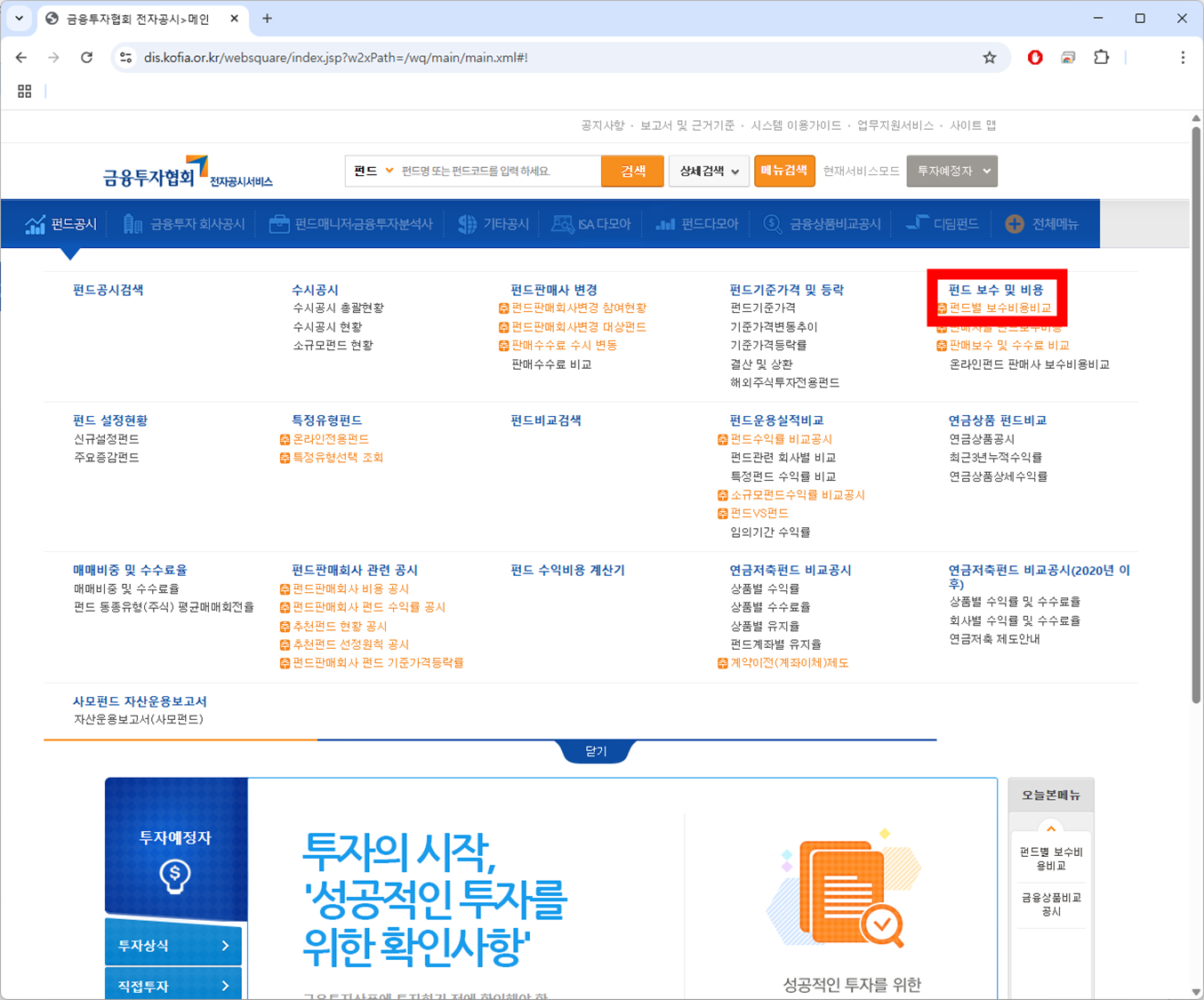The width and height of the screenshot is (1204, 1000).
Task: Open 온라인펀드 판매사 보수비용비교 item
Action: pos(1029,364)
